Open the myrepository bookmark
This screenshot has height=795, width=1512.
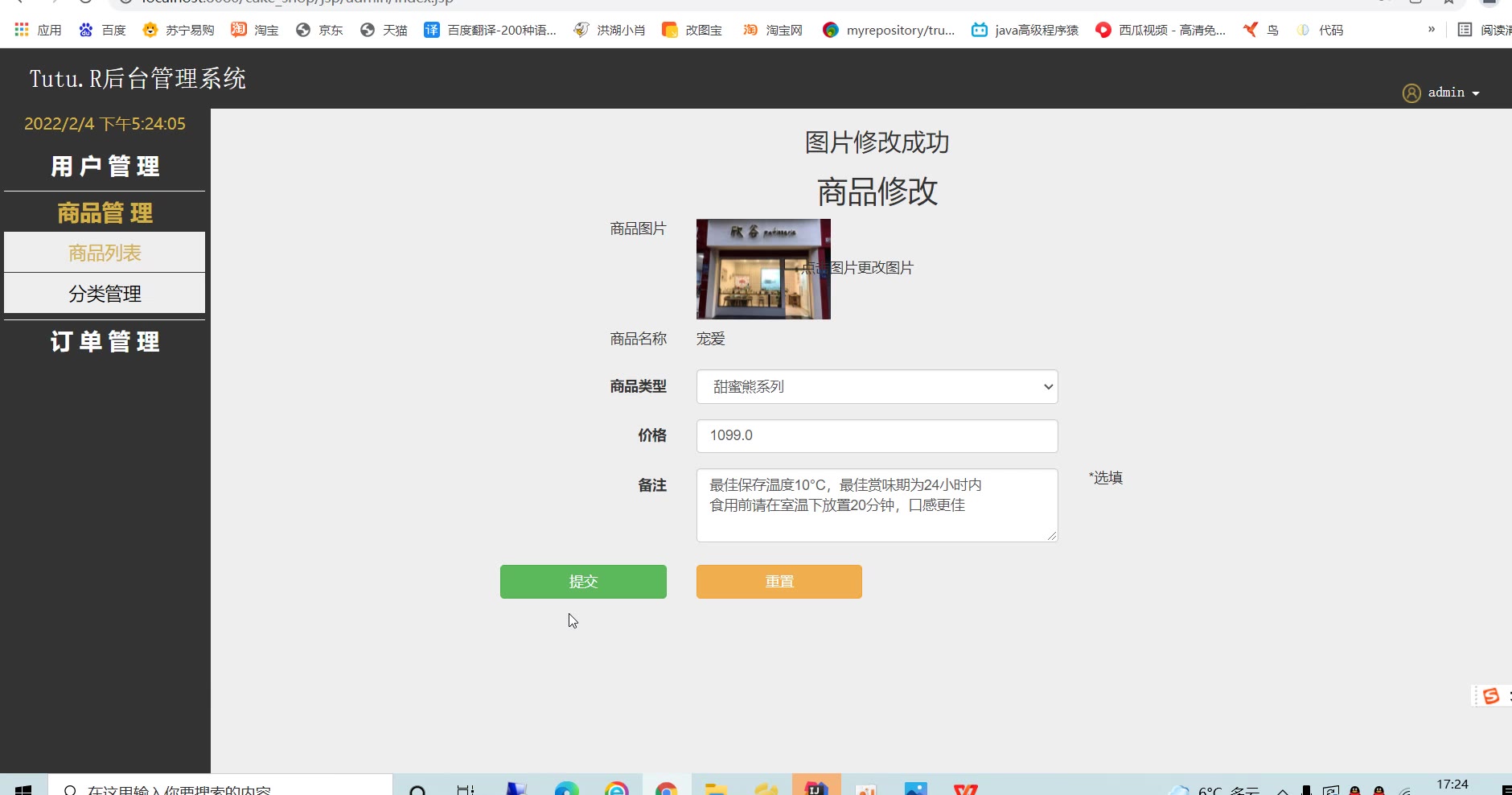pyautogui.click(x=889, y=30)
